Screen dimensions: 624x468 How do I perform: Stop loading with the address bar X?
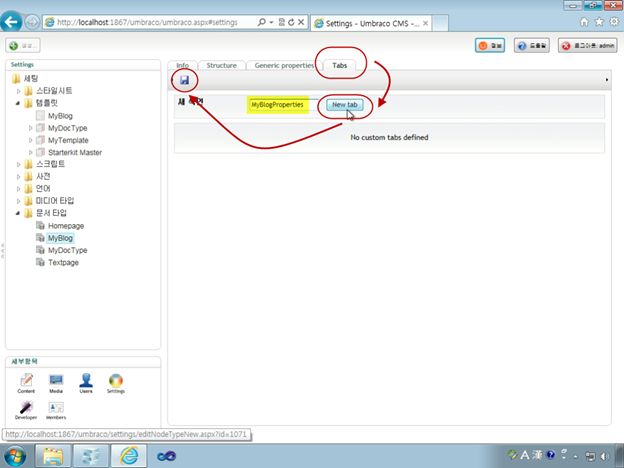click(301, 22)
